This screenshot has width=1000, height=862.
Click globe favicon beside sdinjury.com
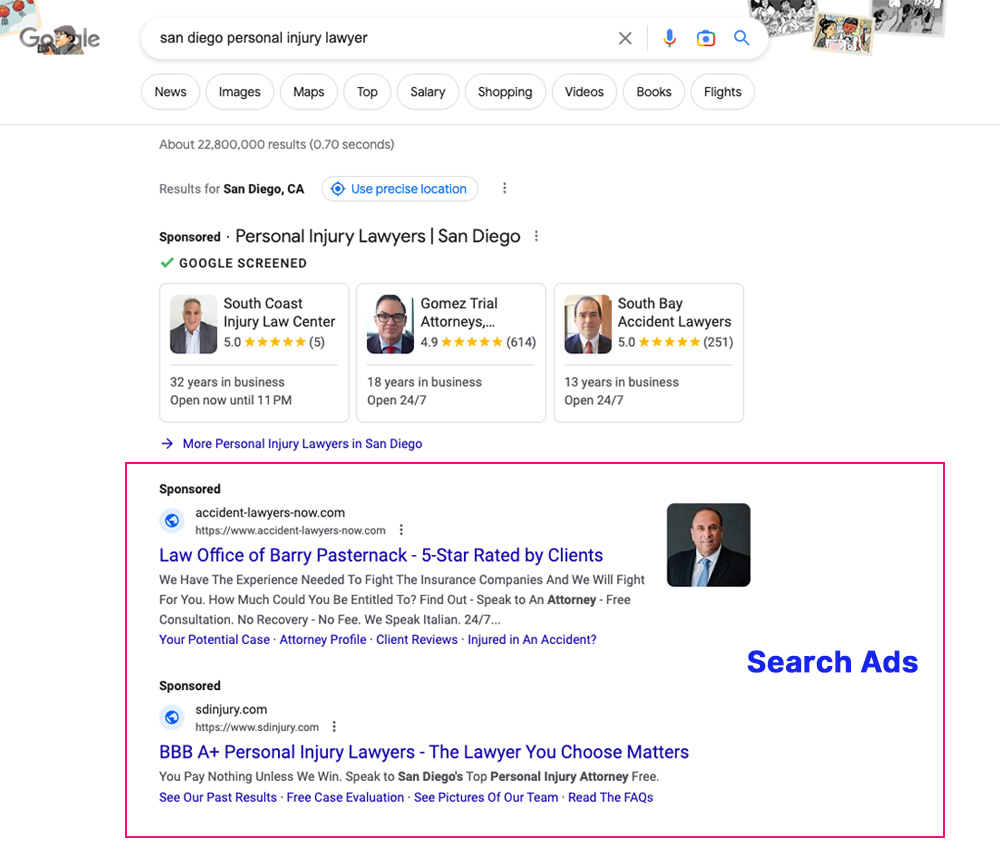pos(172,717)
